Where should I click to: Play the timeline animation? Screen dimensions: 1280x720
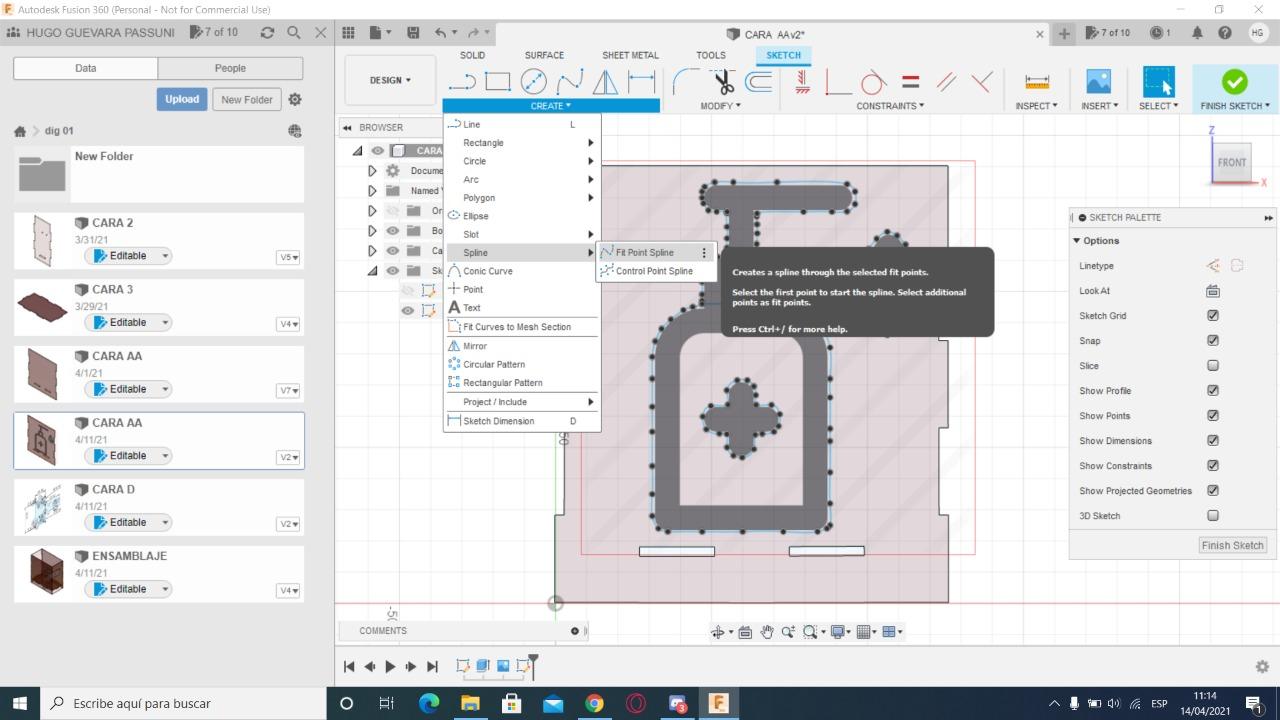point(390,666)
